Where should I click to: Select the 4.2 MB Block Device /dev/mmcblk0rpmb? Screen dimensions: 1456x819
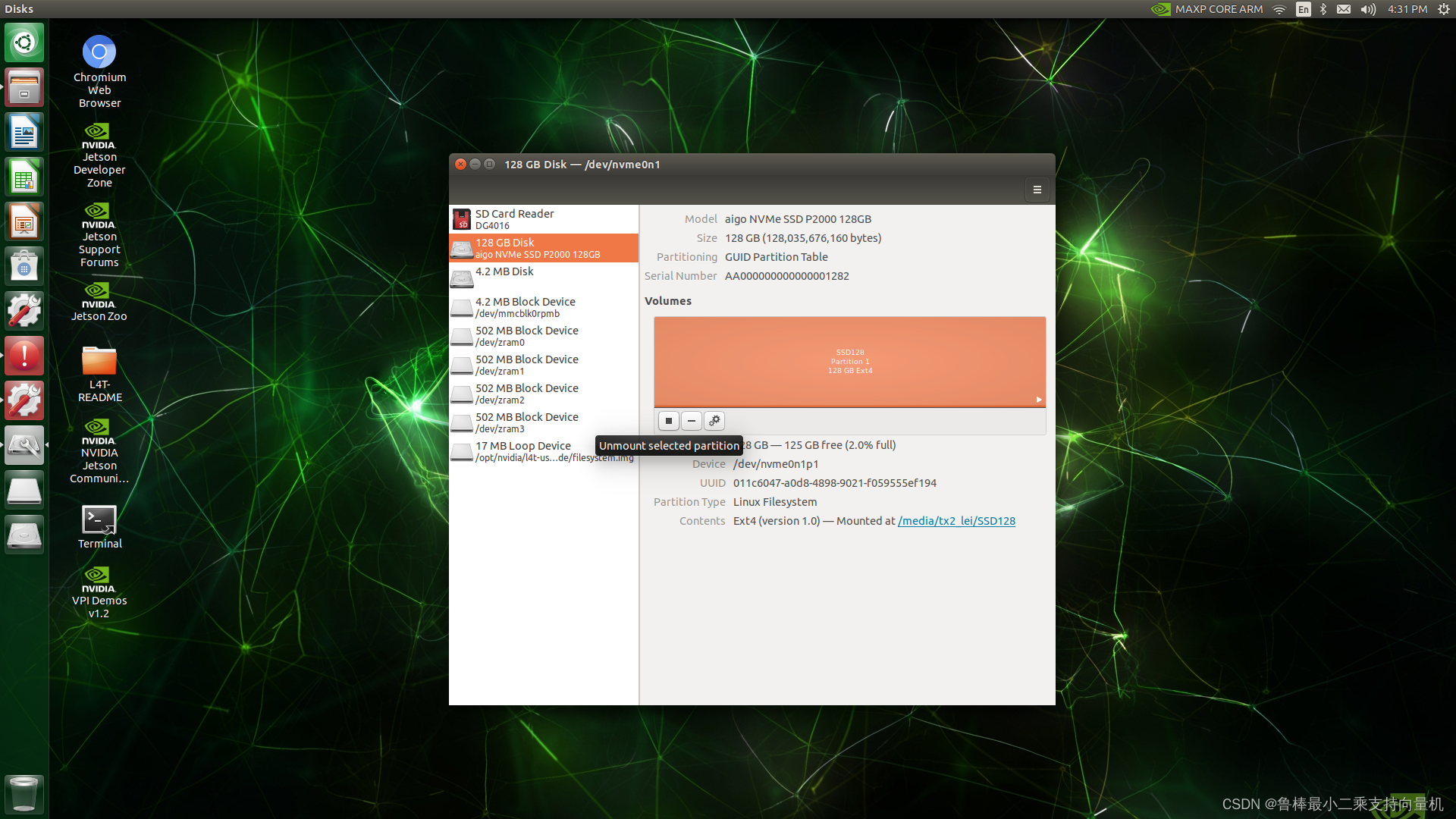(x=544, y=307)
